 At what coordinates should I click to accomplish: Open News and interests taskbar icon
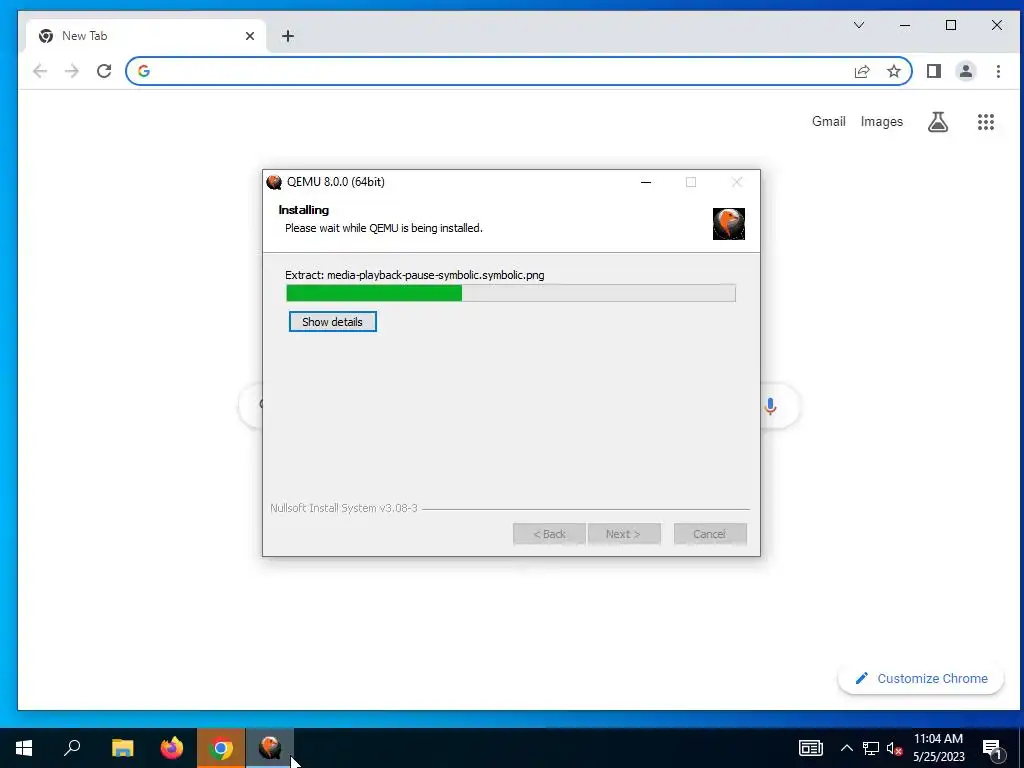[810, 748]
